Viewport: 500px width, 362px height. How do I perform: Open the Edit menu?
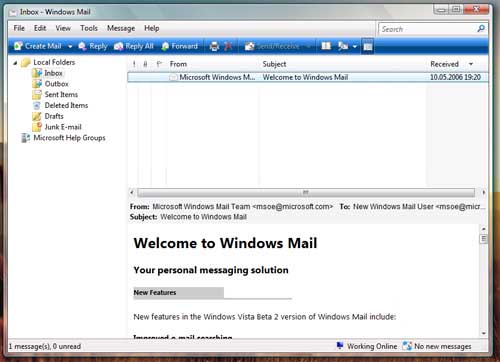(x=40, y=28)
